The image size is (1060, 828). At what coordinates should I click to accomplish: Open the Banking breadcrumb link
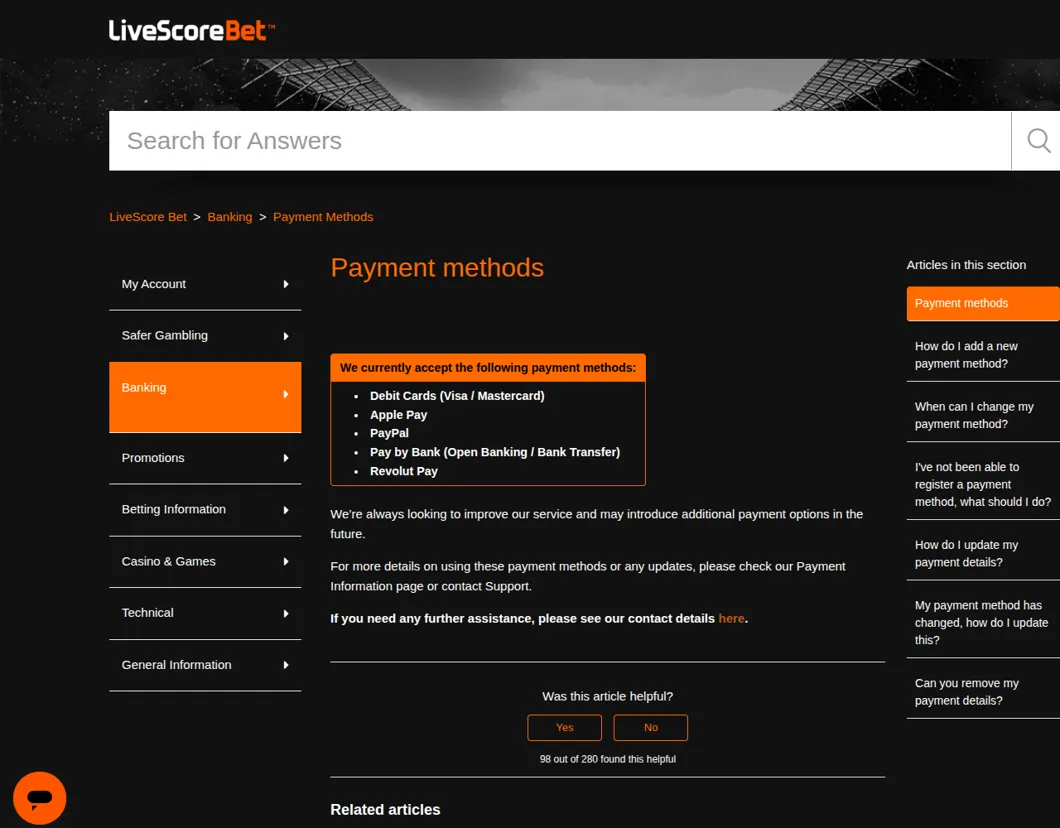[230, 217]
